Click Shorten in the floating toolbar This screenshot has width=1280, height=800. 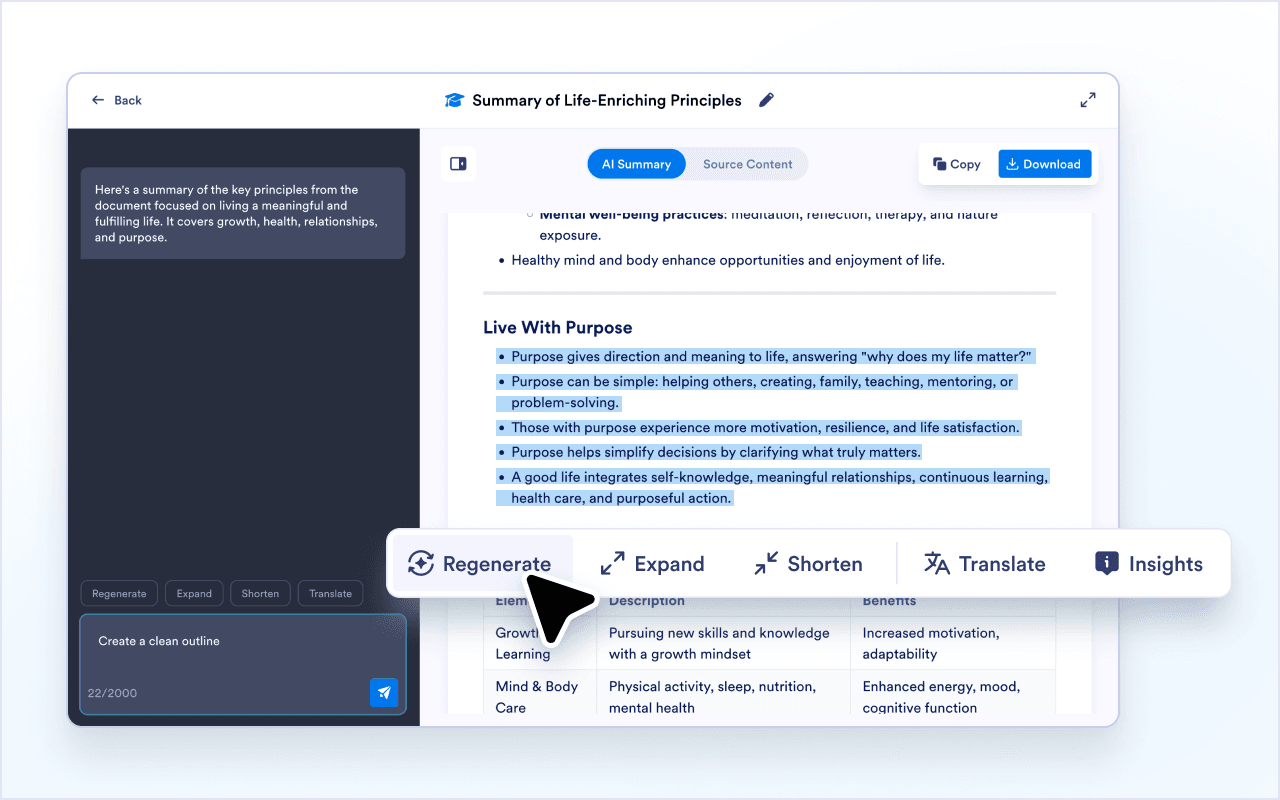coord(808,564)
